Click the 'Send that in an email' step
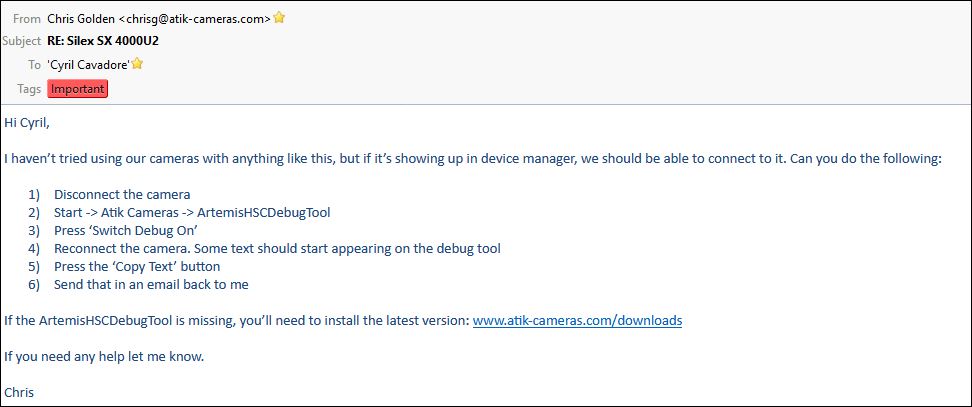The width and height of the screenshot is (972, 407). point(151,284)
